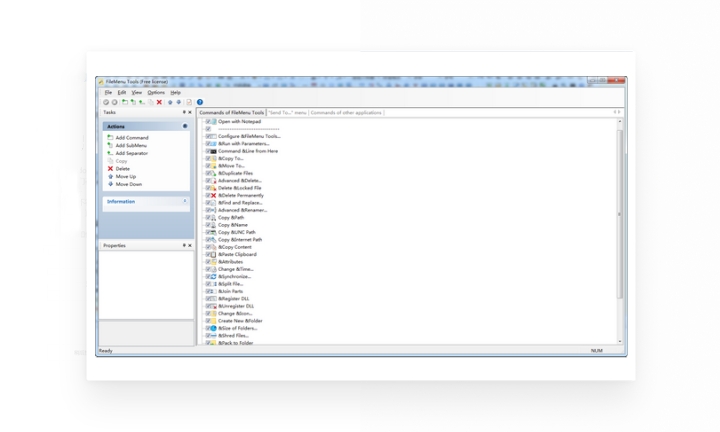Select the Copy &Path row text
The height and width of the screenshot is (432, 720).
(231, 218)
